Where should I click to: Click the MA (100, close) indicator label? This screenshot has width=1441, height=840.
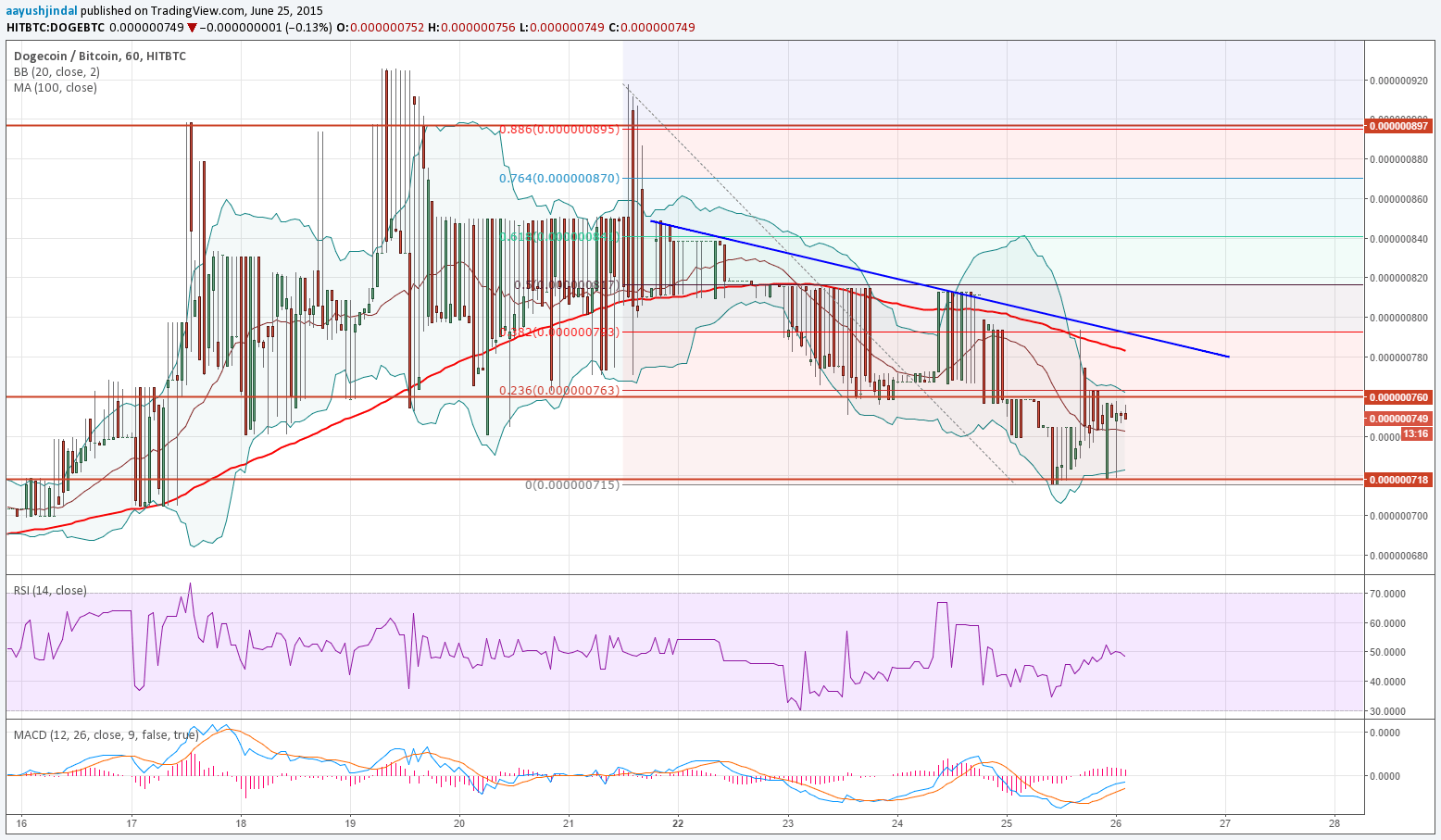(55, 88)
